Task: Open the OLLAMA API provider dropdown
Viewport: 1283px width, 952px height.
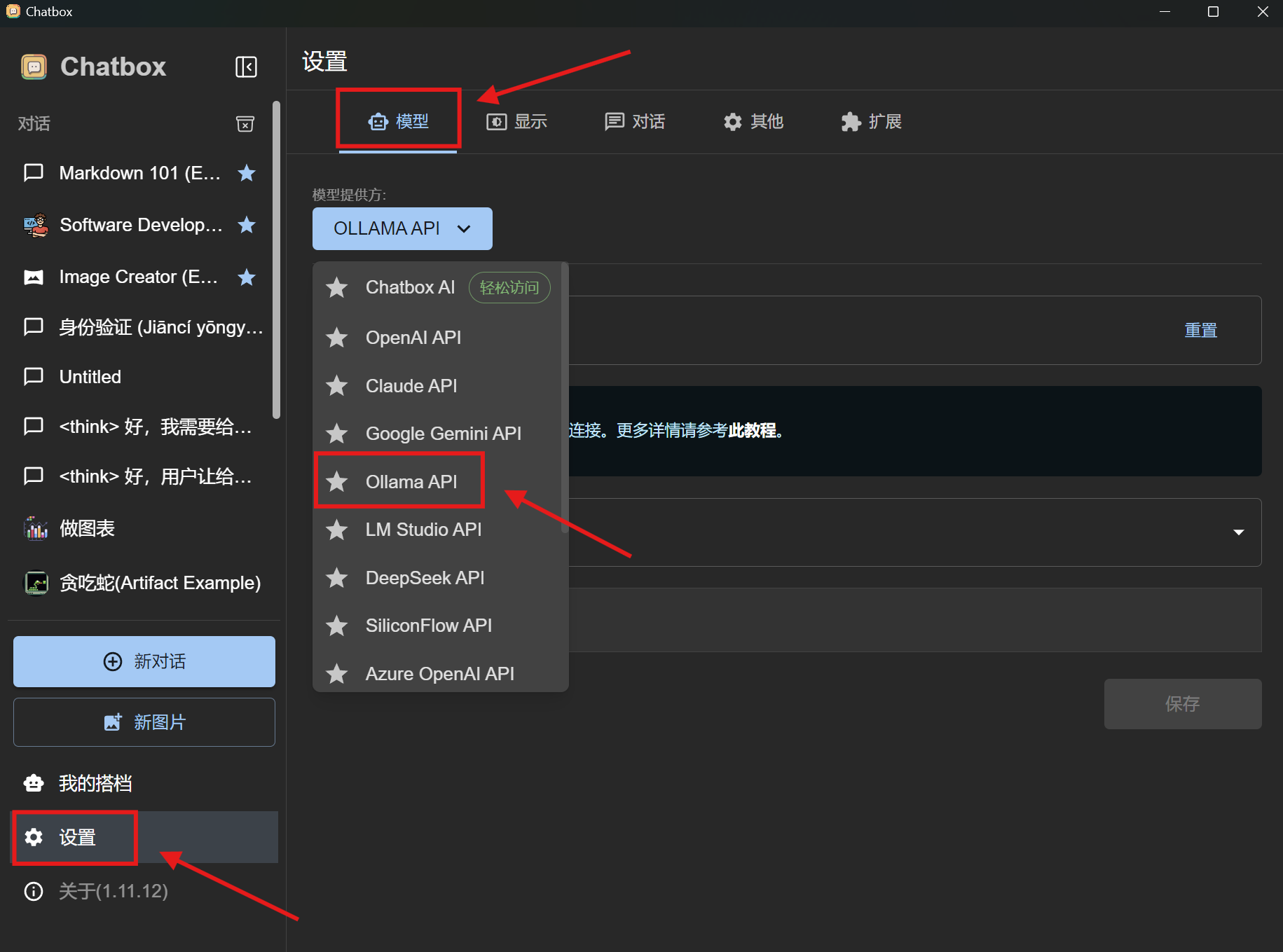Action: [402, 228]
